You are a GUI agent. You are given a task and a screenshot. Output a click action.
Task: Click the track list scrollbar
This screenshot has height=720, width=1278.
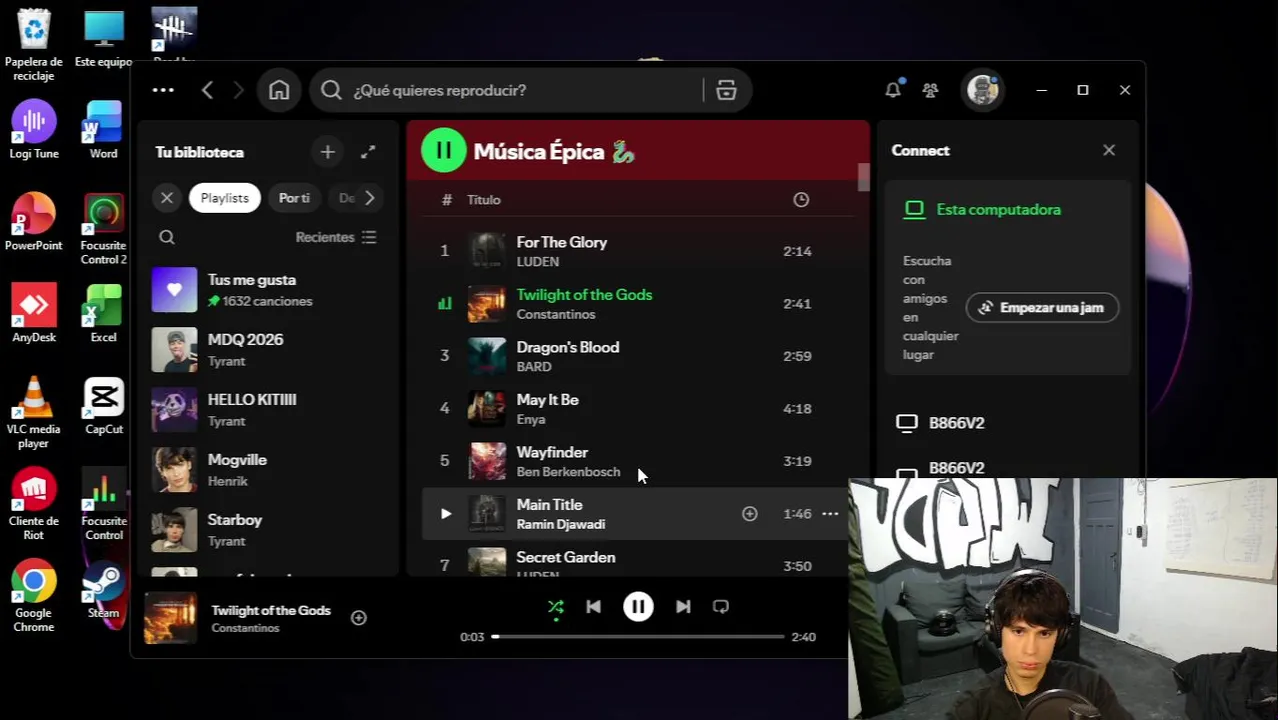(x=864, y=176)
